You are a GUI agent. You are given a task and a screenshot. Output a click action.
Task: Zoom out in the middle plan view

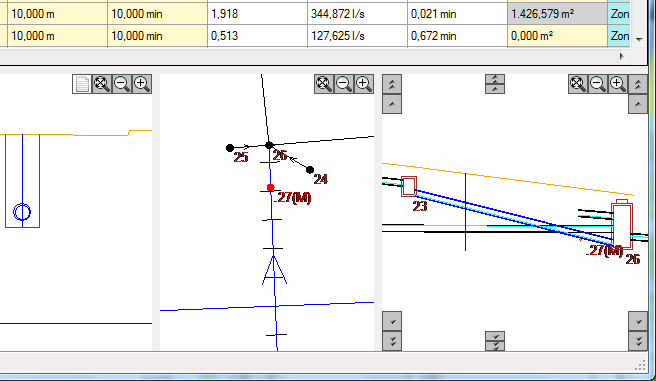(344, 84)
